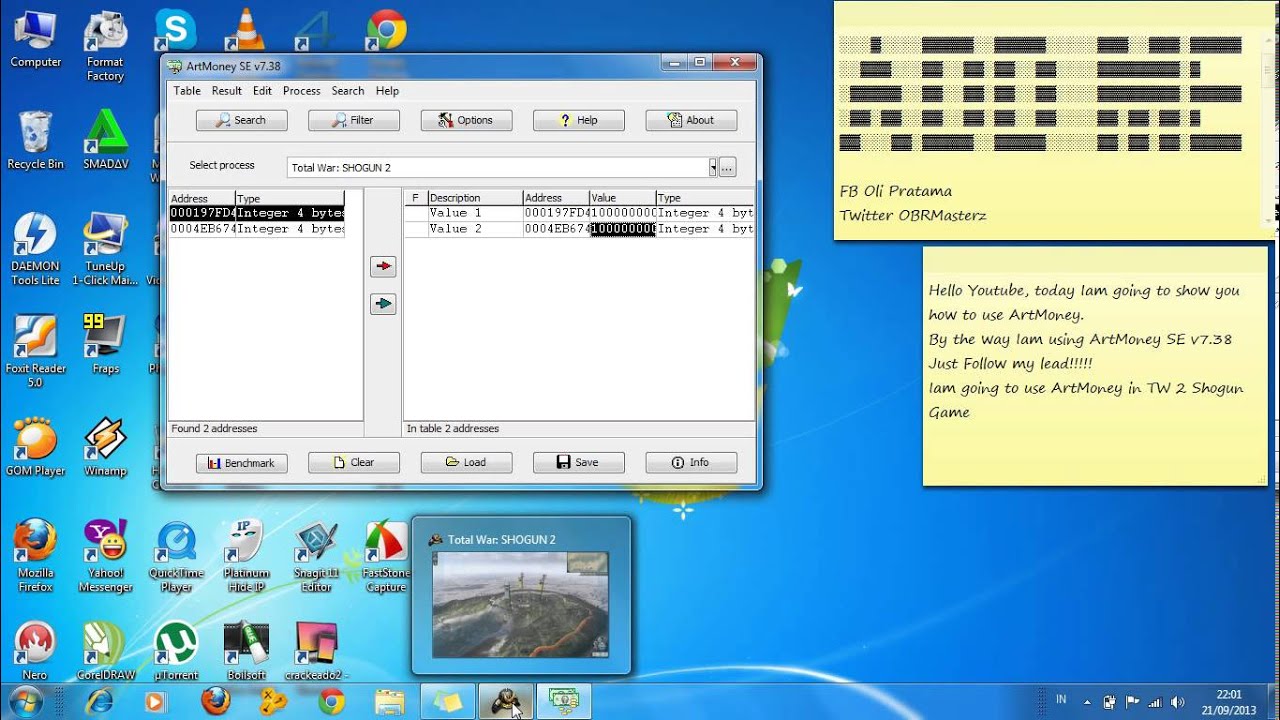The image size is (1280, 720).
Task: Click the red arrow transfer button
Action: (x=383, y=267)
